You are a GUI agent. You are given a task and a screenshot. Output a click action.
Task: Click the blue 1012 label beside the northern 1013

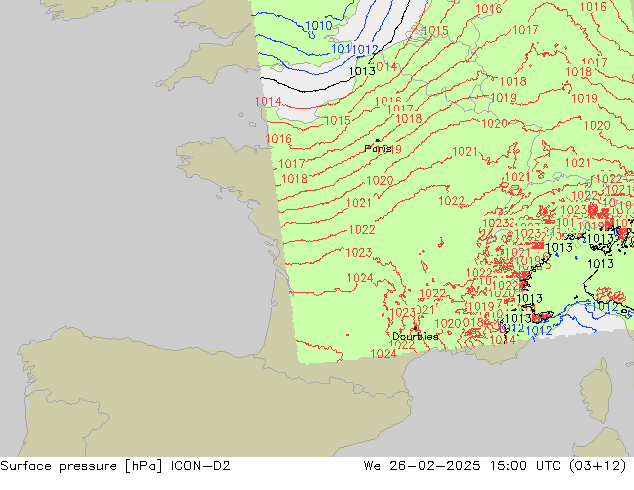tap(365, 50)
